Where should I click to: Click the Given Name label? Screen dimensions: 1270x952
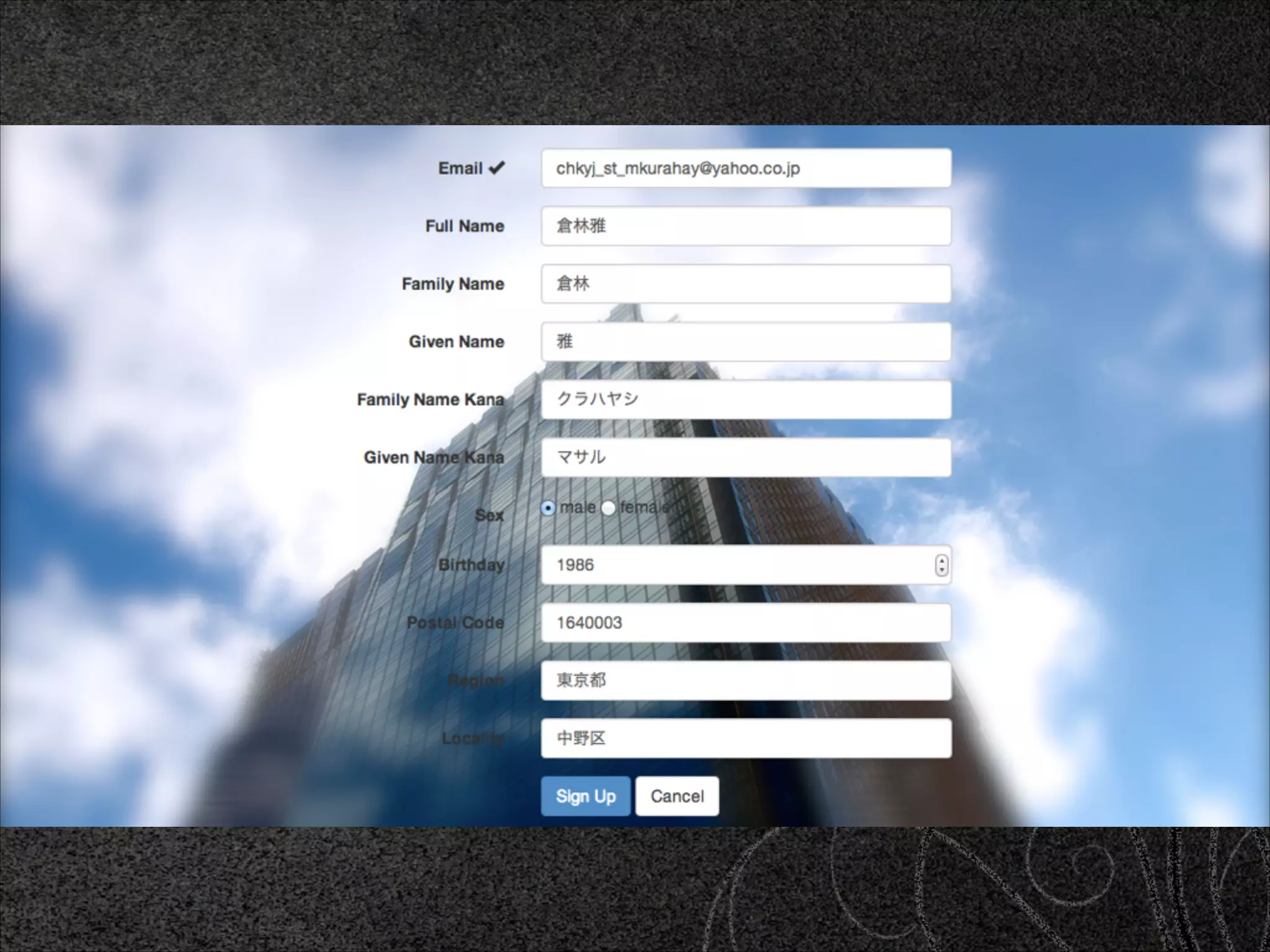point(456,342)
